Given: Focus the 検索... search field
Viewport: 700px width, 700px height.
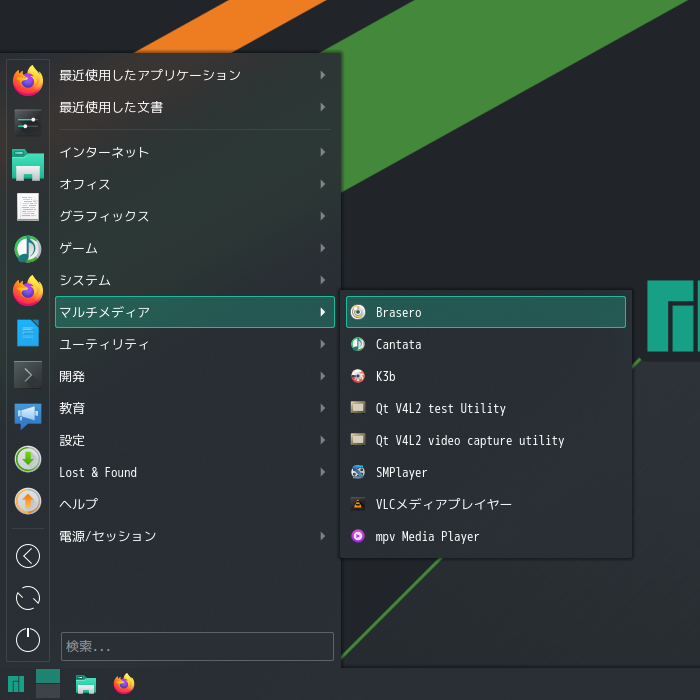Looking at the screenshot, I should point(197,646).
